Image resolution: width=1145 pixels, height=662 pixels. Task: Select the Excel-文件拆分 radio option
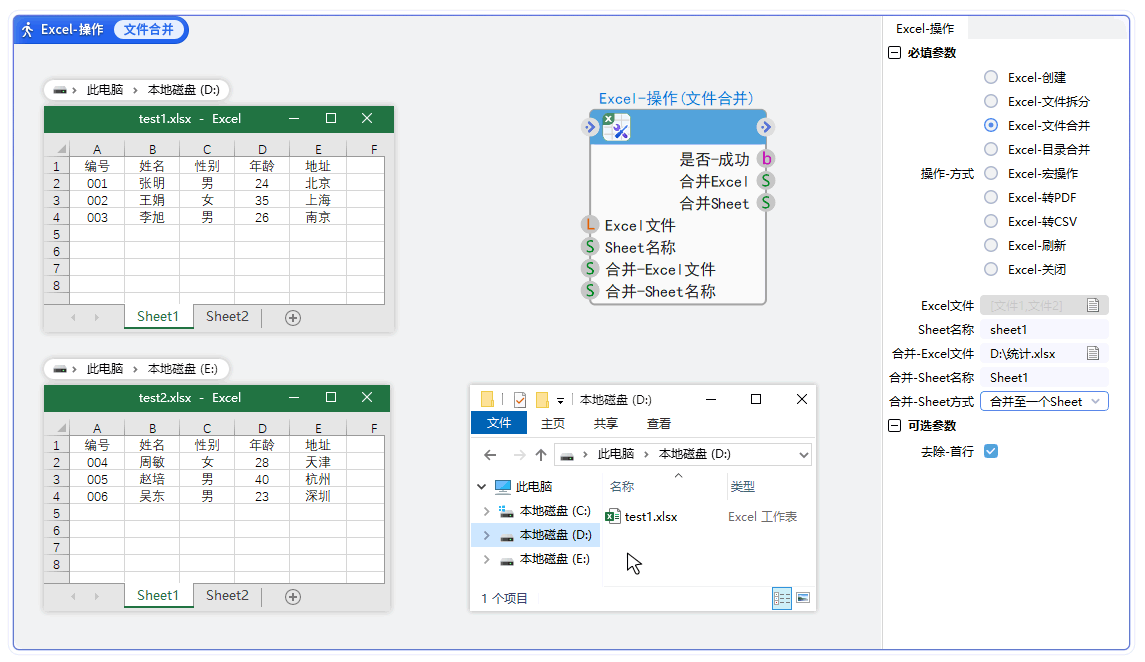[990, 101]
